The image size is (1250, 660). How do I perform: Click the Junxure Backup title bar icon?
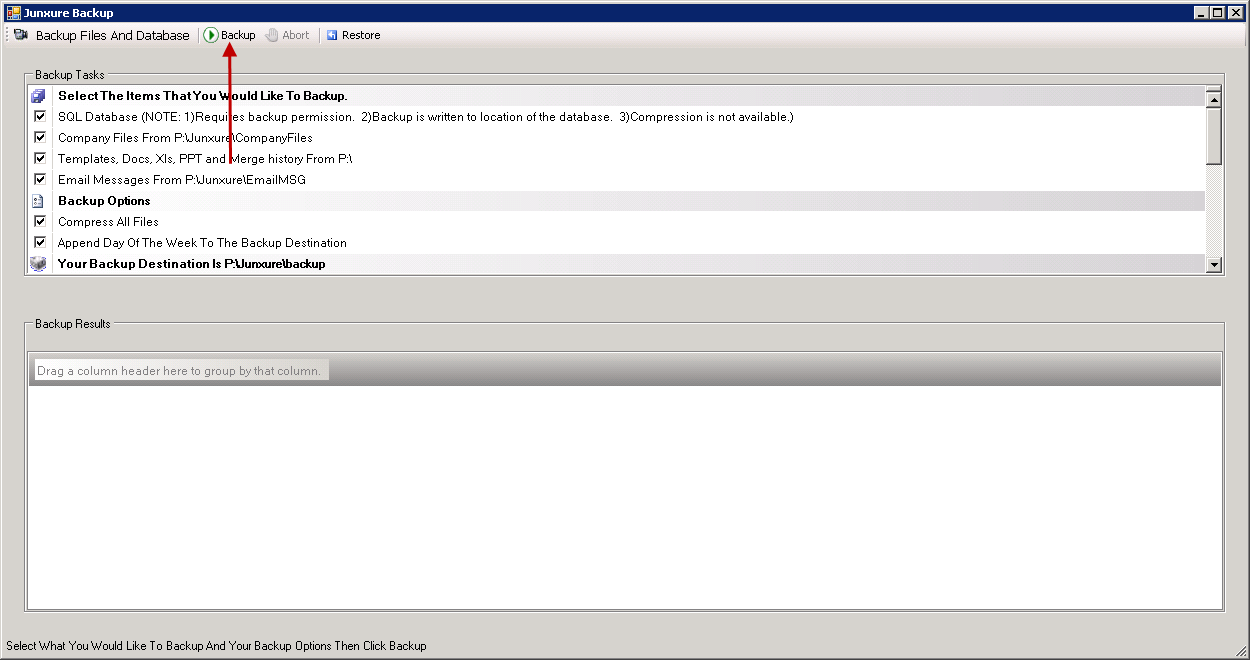[13, 13]
